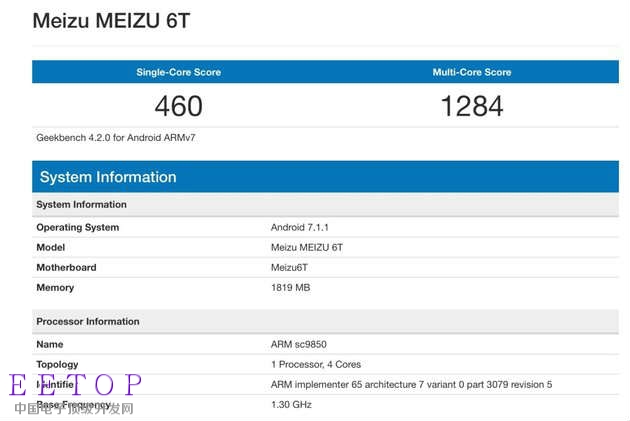Click the 1819 MB memory value

[290, 288]
